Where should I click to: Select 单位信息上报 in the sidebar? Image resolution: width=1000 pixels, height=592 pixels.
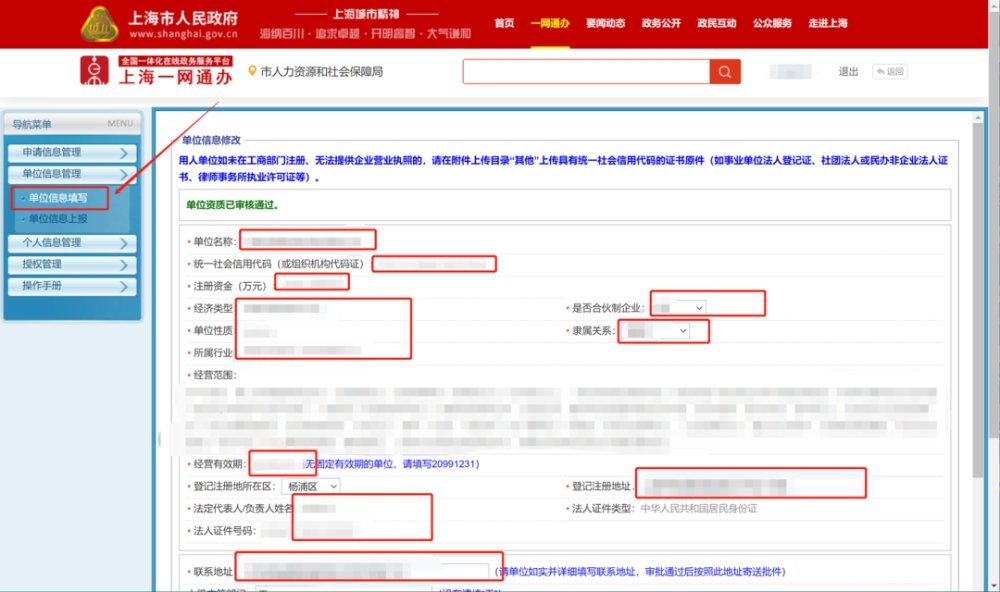coord(57,219)
